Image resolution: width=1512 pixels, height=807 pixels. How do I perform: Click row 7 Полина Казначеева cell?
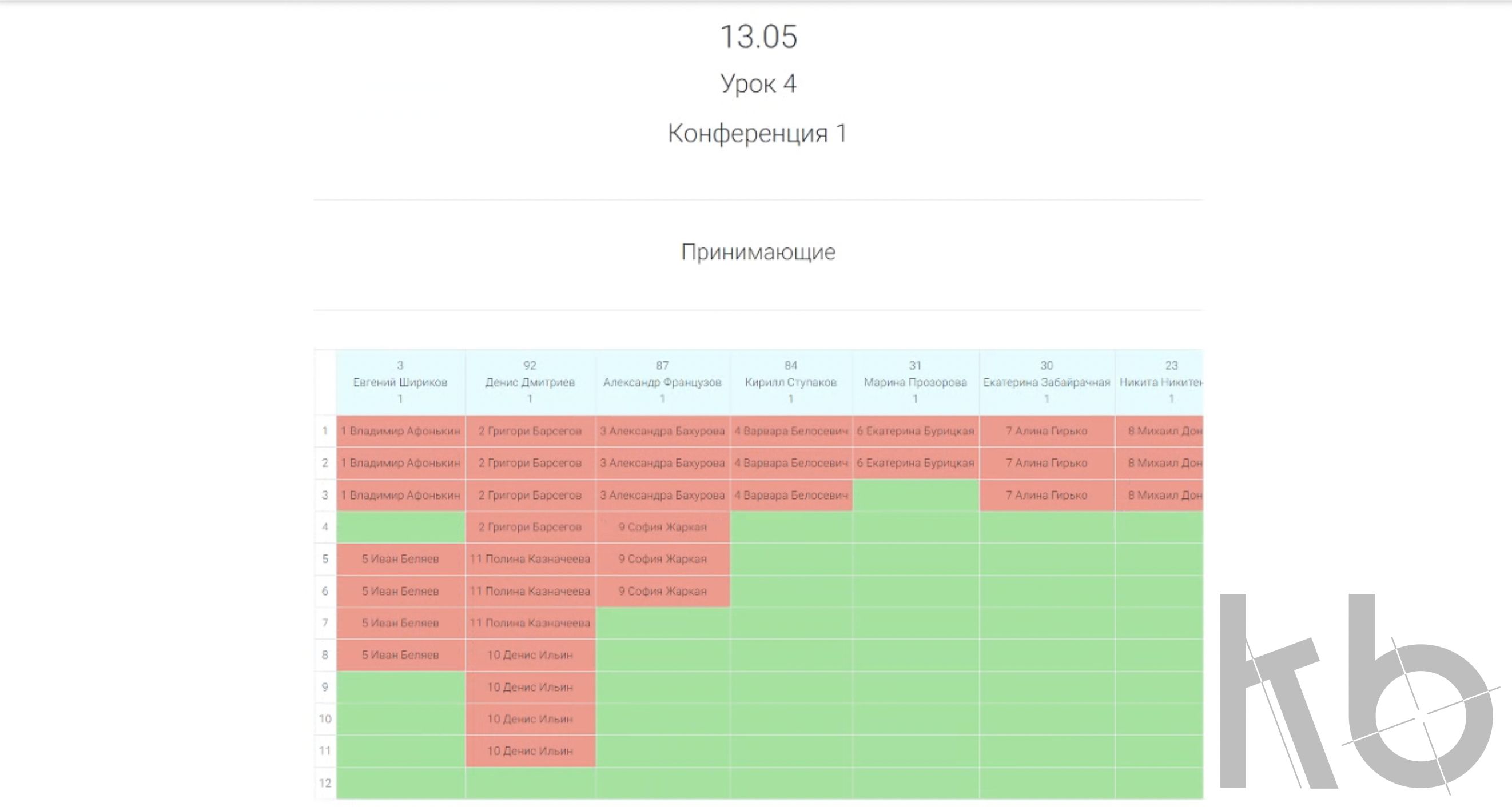[530, 623]
